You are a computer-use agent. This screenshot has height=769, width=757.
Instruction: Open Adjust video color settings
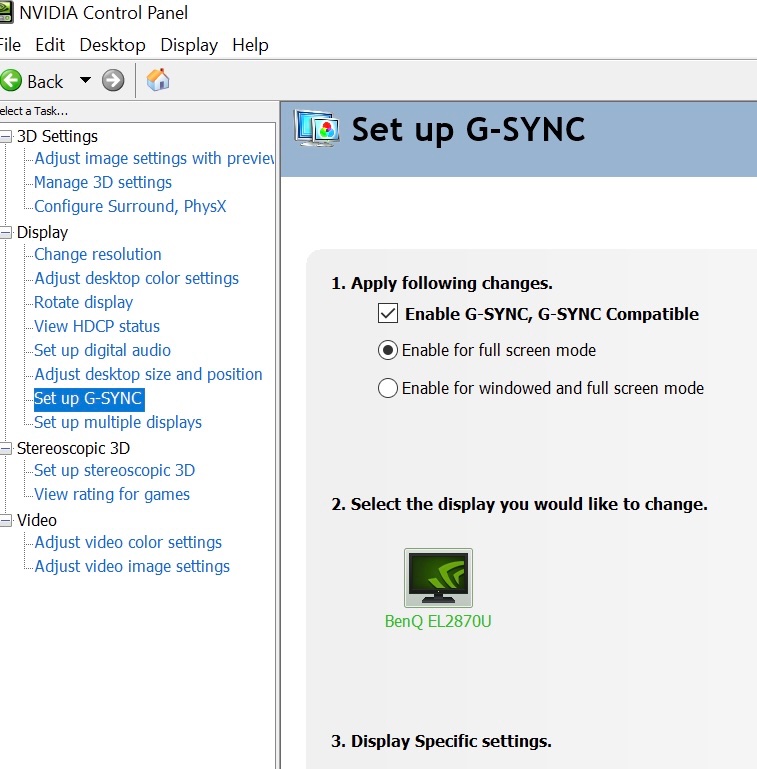click(128, 543)
